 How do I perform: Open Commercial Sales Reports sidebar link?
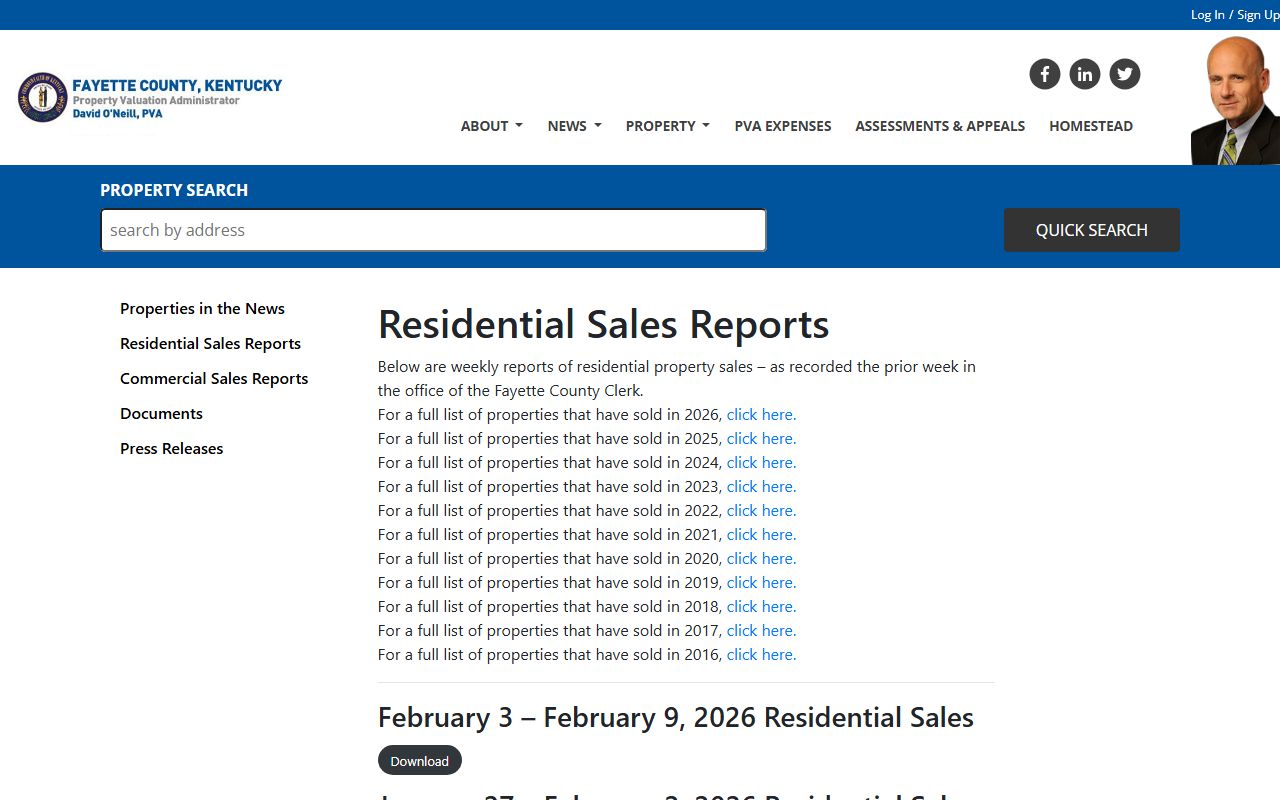(x=214, y=379)
